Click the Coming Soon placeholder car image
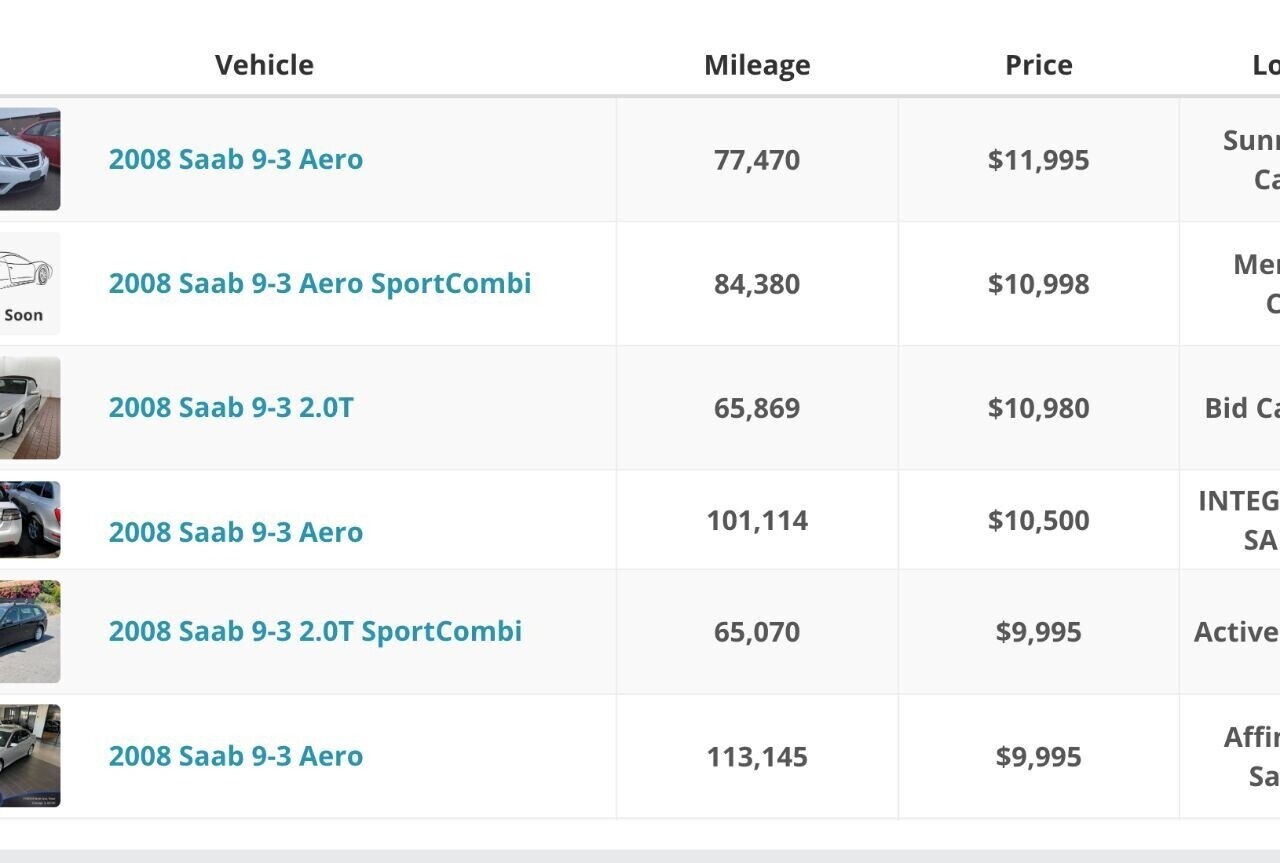This screenshot has width=1280, height=863. (x=29, y=284)
